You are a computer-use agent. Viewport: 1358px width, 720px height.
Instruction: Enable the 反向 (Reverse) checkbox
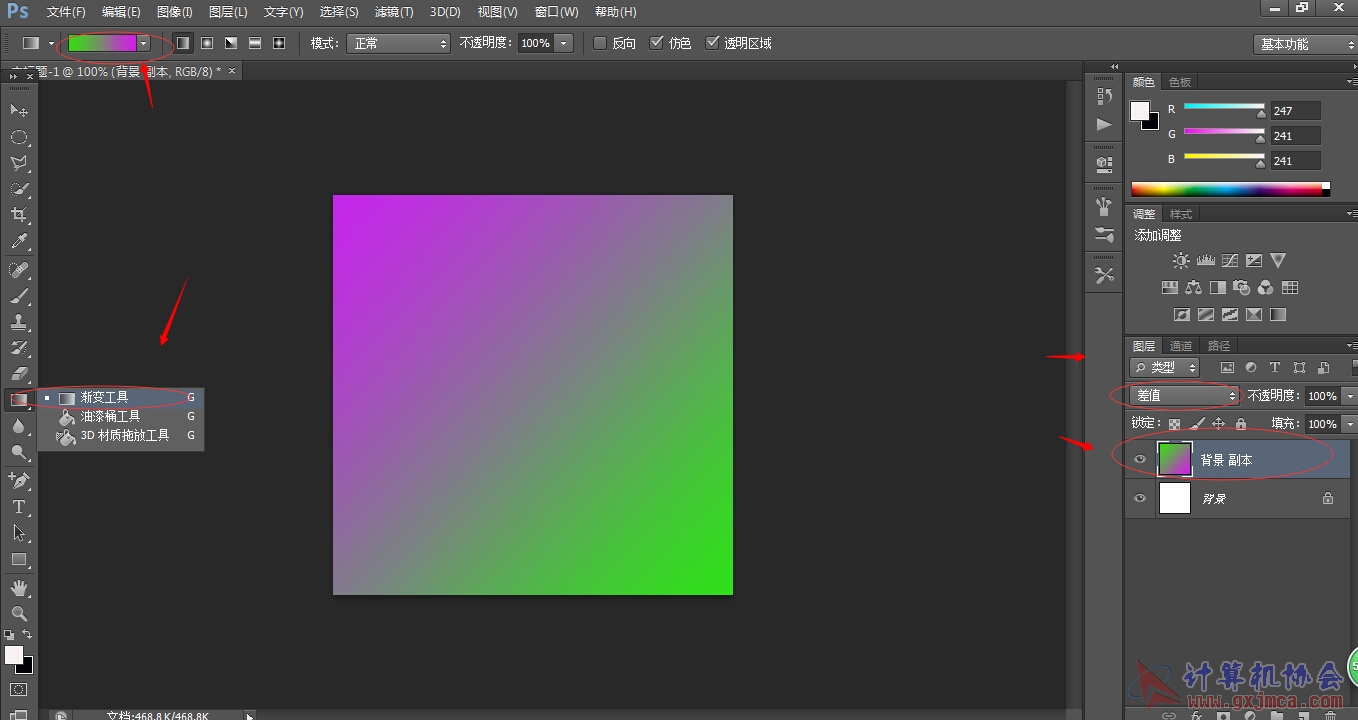pyautogui.click(x=600, y=43)
